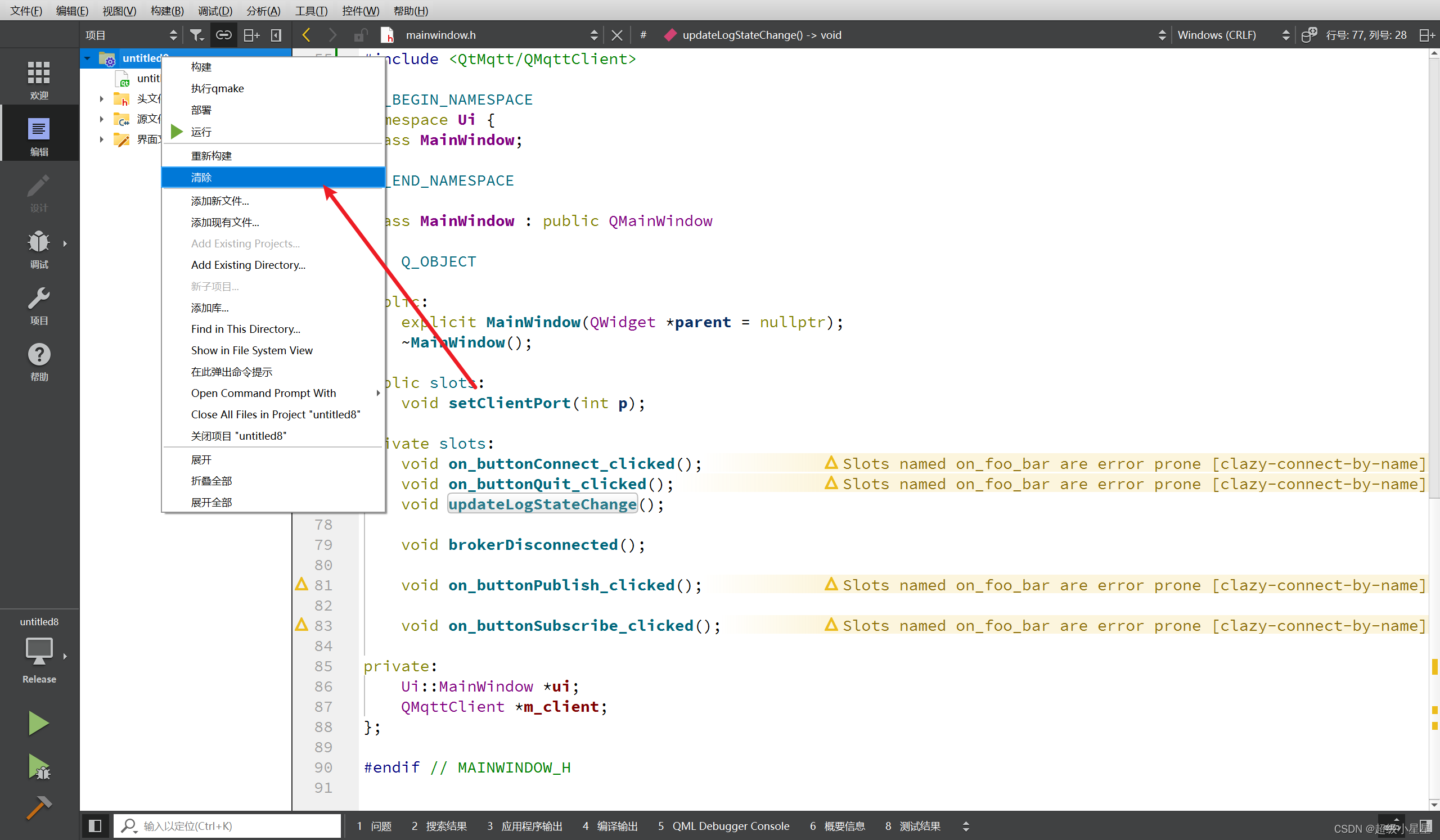Choose 添加库... from context menu
The width and height of the screenshot is (1440, 840).
point(273,308)
